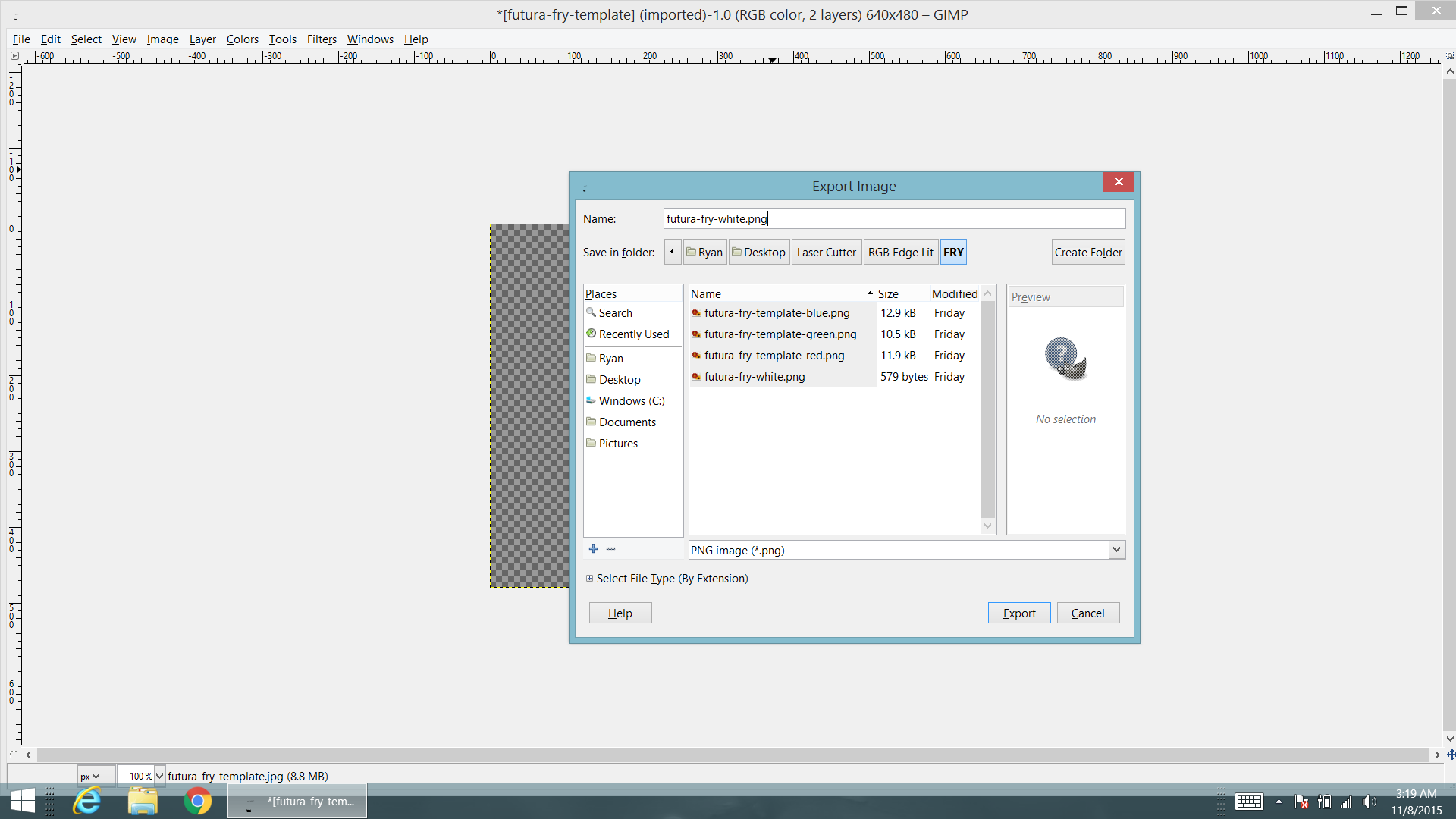Viewport: 1456px width, 819px height.
Task: Click the zoom-on-resize icon at top right
Action: [1450, 56]
